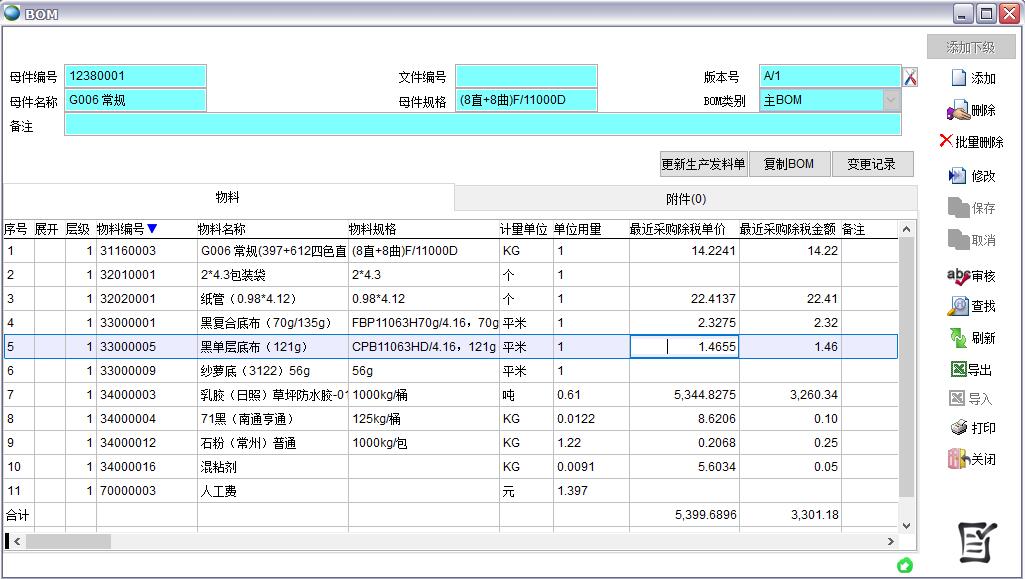Screen dimensions: 1025x579
Task: Close the form with the 关闭 button
Action: [972, 459]
